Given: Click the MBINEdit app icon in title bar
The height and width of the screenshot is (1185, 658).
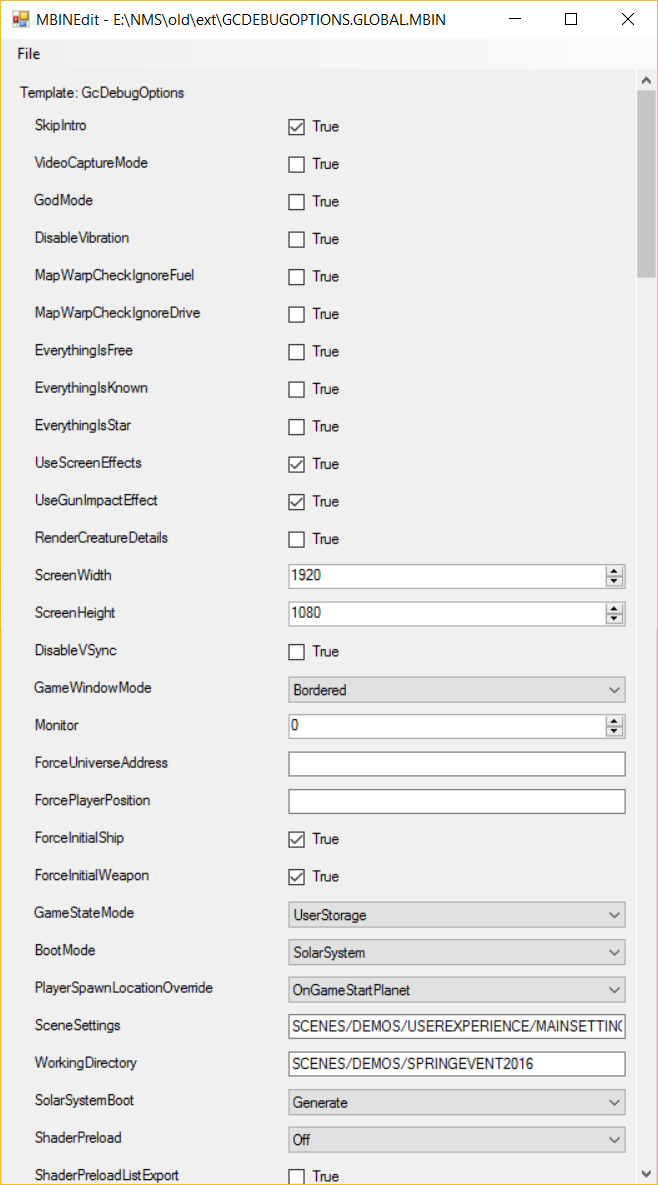Looking at the screenshot, I should (20, 20).
